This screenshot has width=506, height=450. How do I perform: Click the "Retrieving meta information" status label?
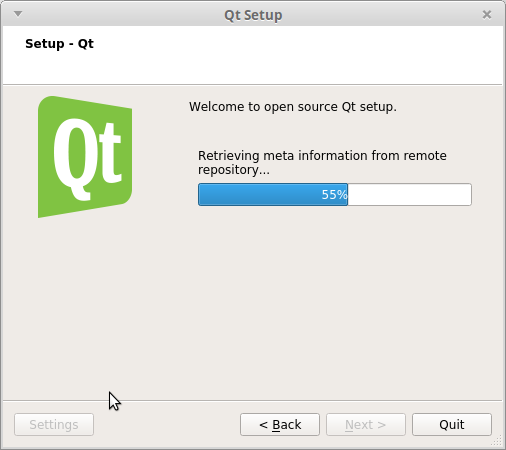tap(322, 162)
